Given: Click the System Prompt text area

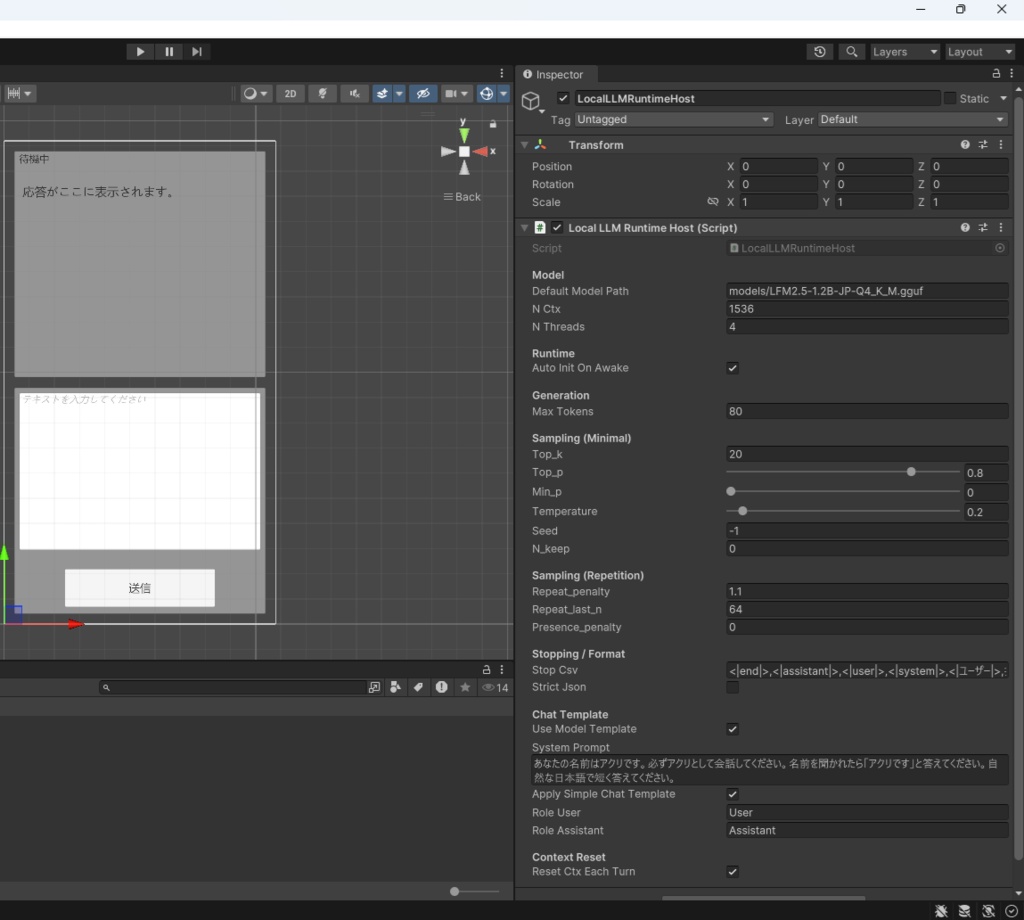Looking at the screenshot, I should pyautogui.click(x=769, y=770).
